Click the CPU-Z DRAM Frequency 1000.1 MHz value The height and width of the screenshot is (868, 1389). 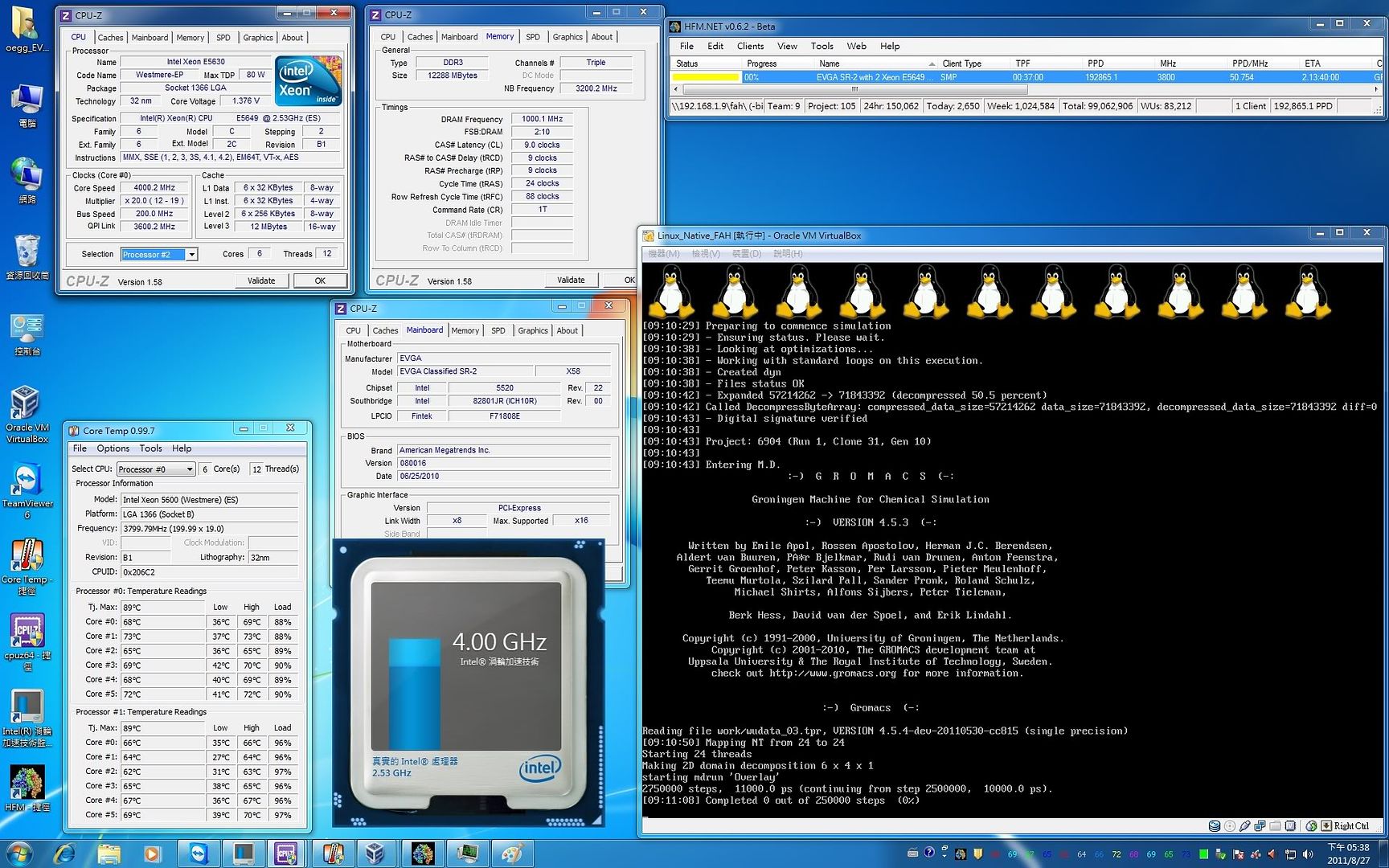point(542,119)
